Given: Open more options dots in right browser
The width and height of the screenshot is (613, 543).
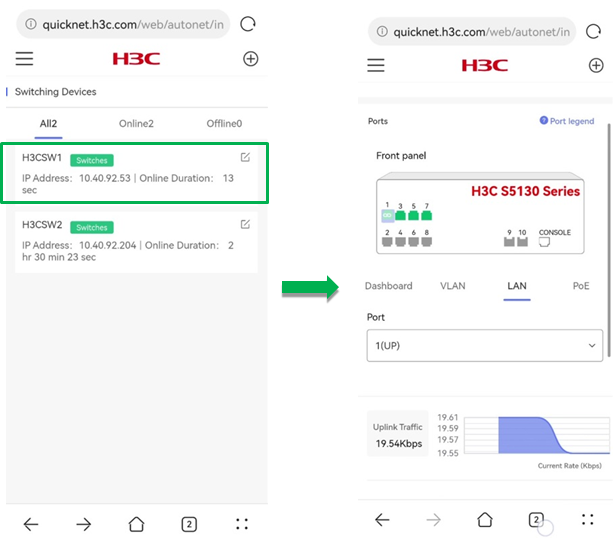Looking at the screenshot, I should coord(588,520).
